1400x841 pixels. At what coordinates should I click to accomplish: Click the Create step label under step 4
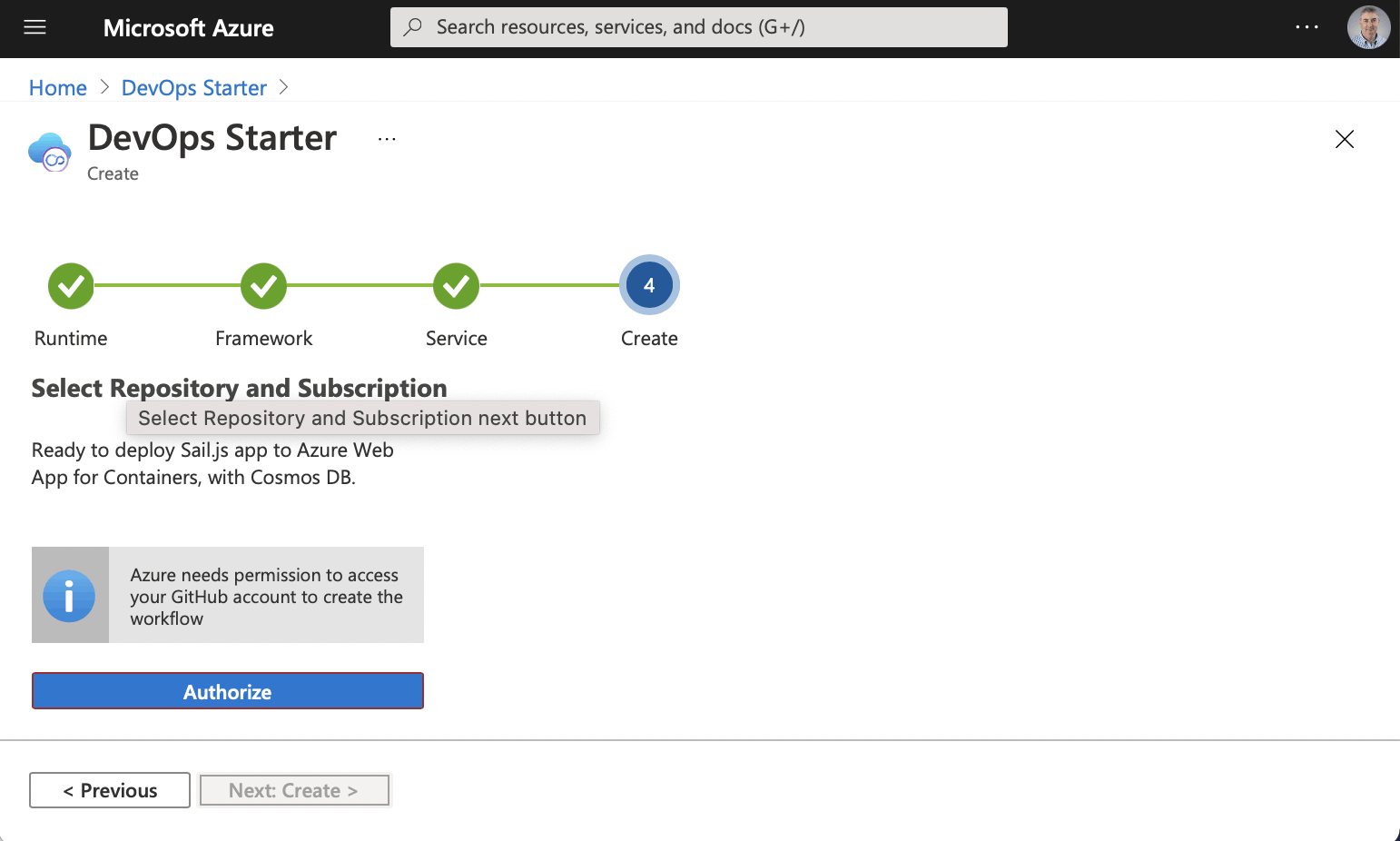pos(649,339)
